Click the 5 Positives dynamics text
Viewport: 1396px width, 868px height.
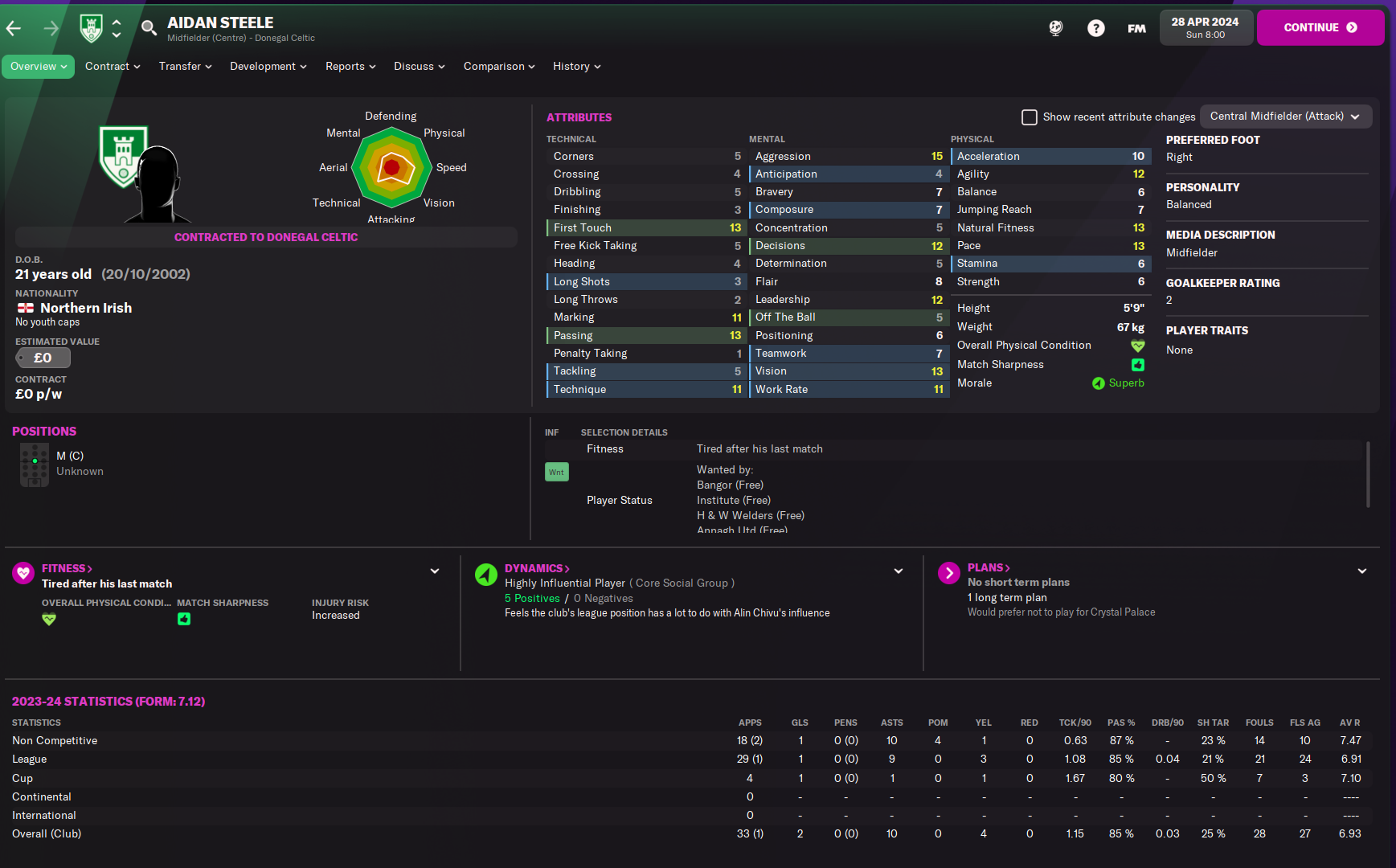pyautogui.click(x=532, y=599)
